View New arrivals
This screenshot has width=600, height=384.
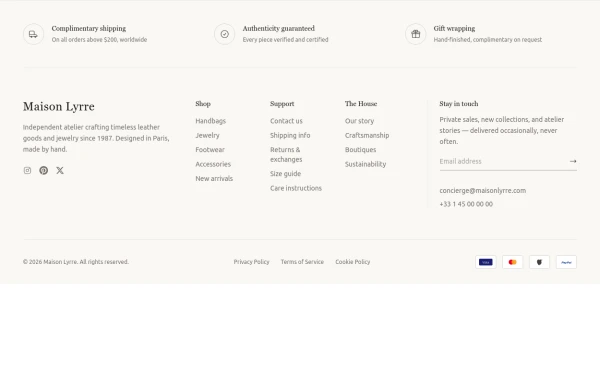(214, 179)
